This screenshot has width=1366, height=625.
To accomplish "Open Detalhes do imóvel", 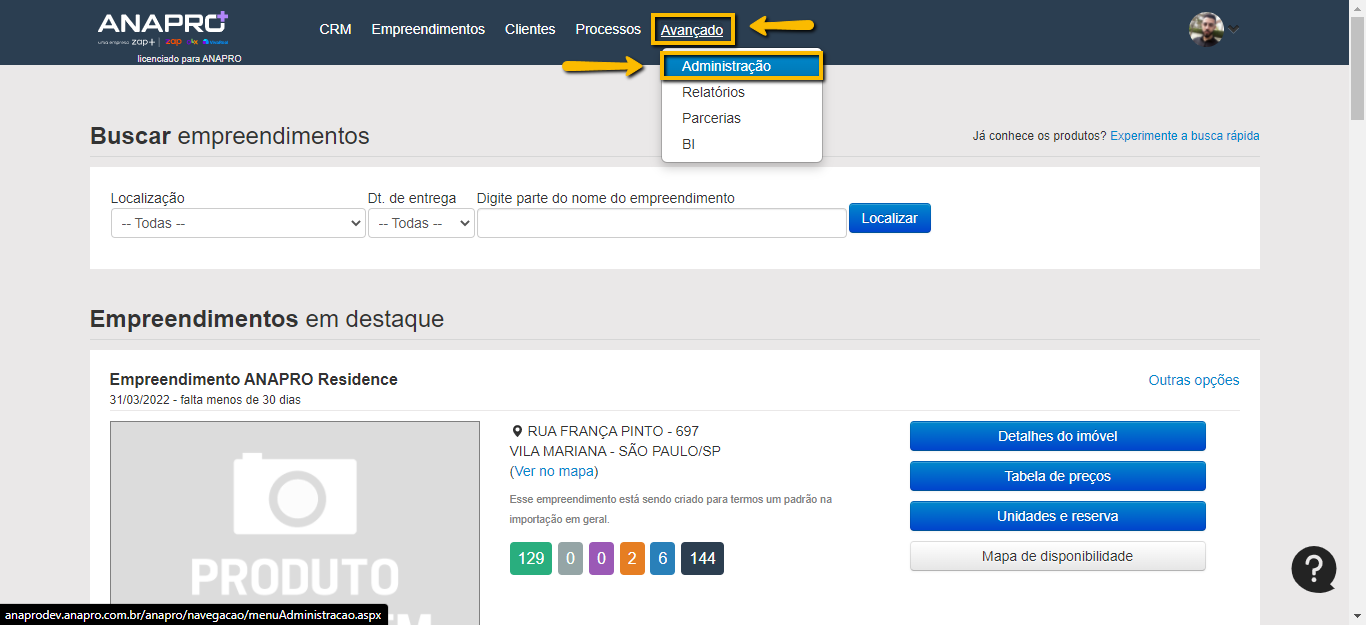I will (1057, 436).
